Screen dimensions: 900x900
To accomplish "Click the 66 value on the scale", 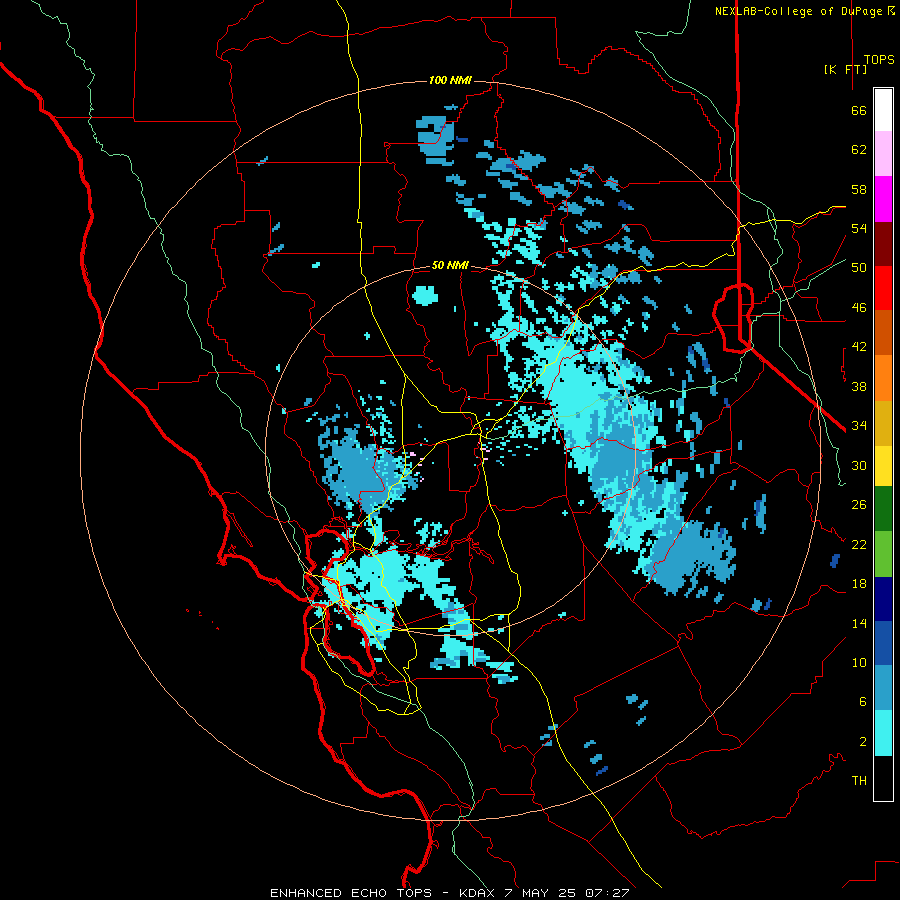I will click(x=859, y=110).
